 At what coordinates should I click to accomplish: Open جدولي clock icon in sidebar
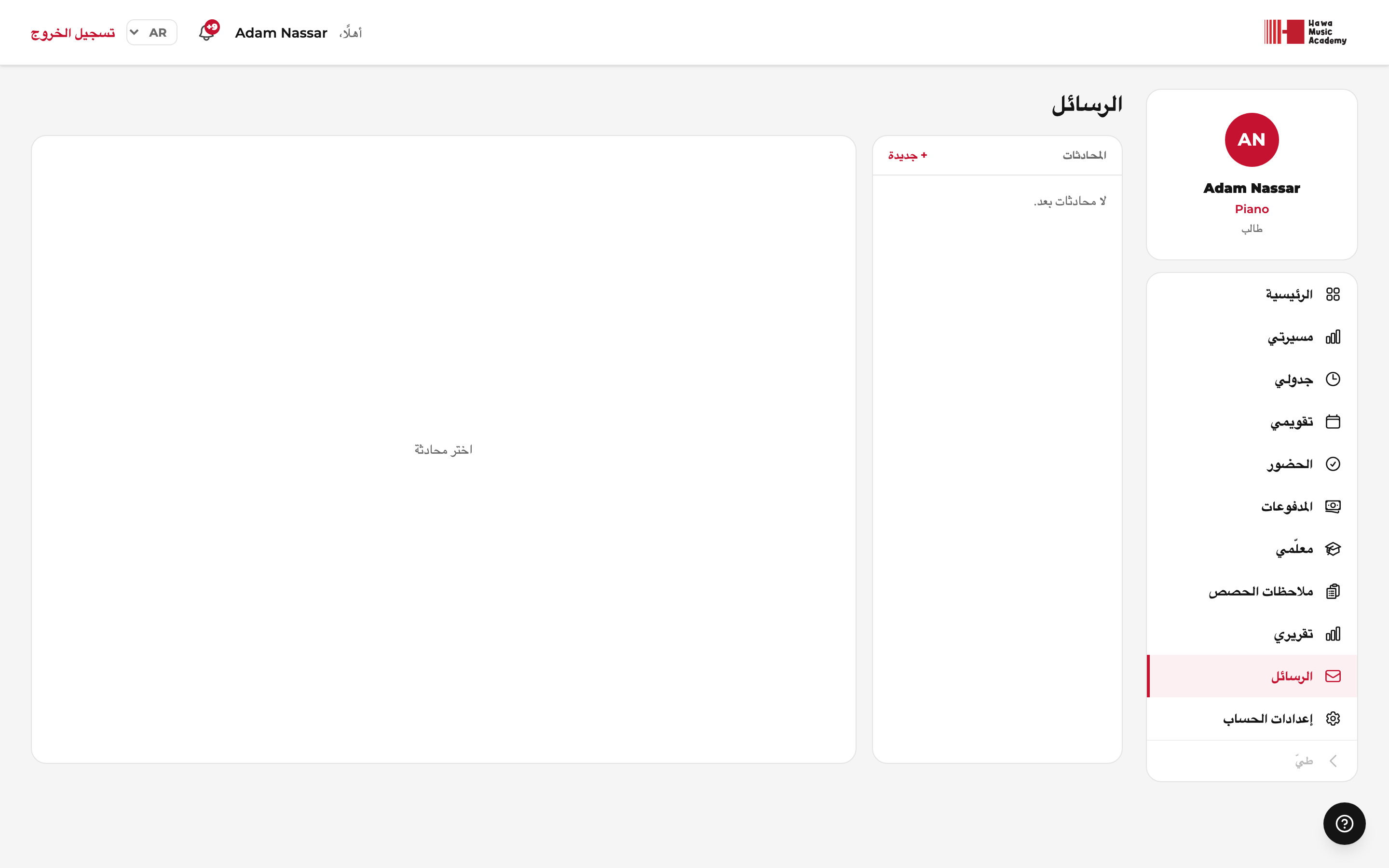(1333, 380)
